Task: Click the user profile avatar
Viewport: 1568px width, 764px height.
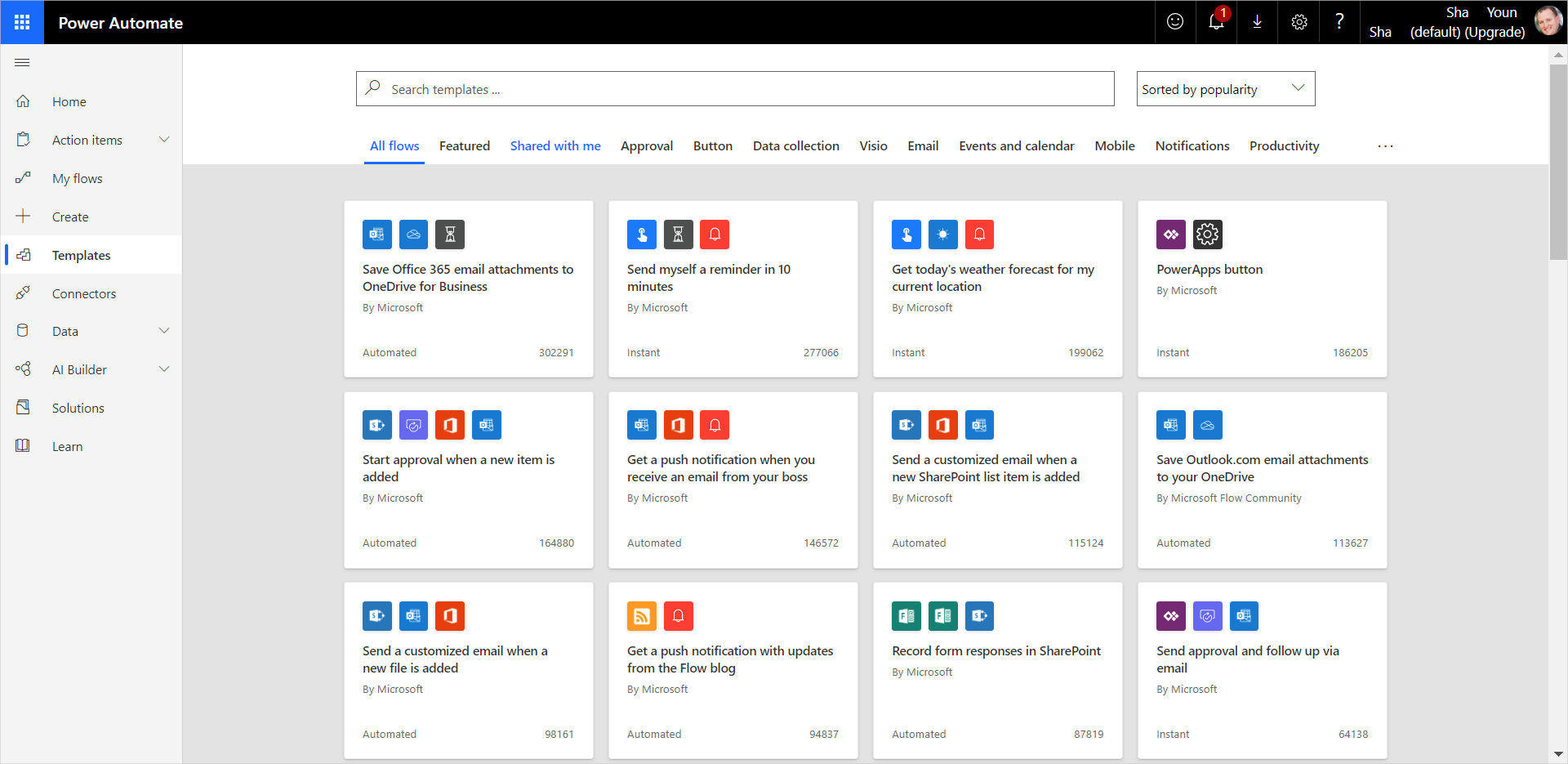Action: 1548,21
